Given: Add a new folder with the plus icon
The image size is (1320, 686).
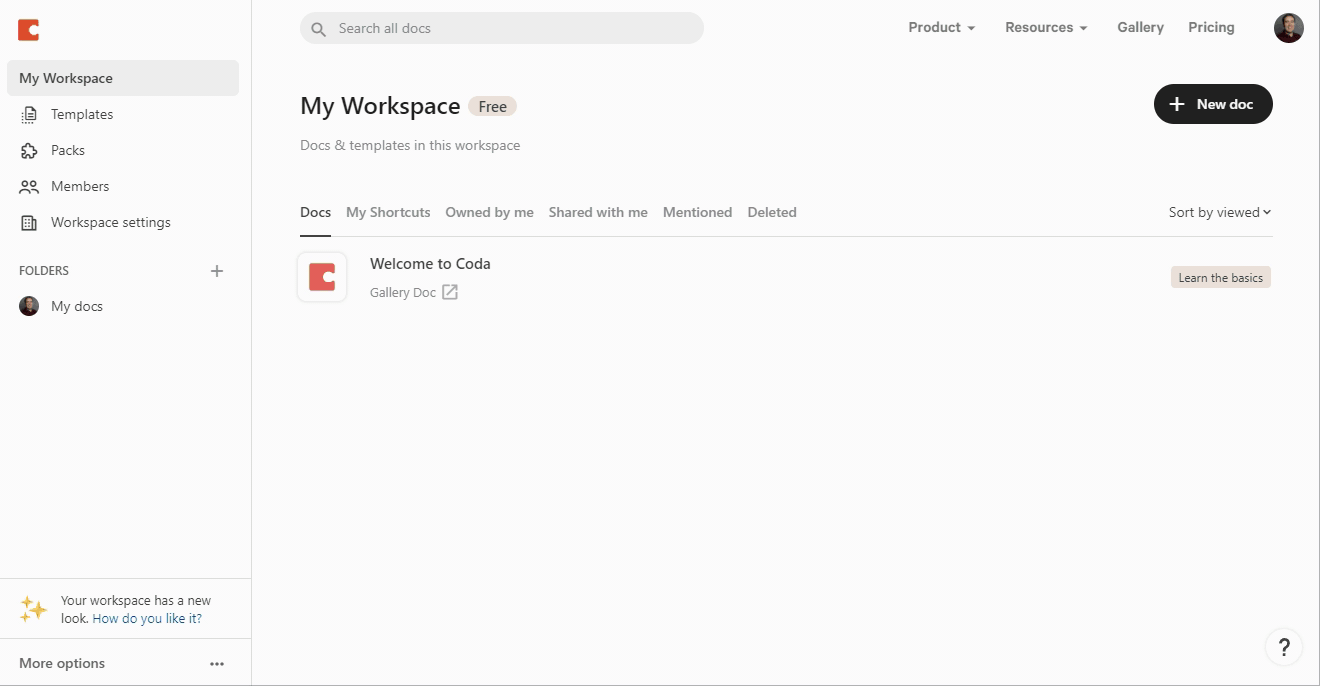Looking at the screenshot, I should coord(217,271).
